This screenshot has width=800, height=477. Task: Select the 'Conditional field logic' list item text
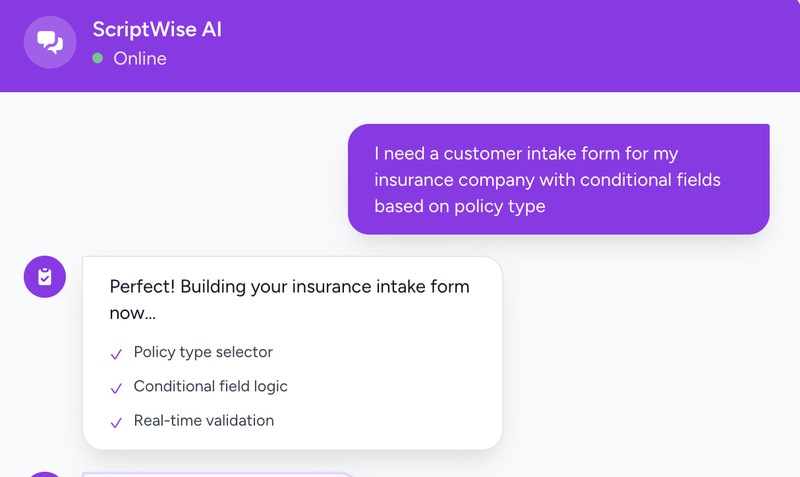[210, 386]
